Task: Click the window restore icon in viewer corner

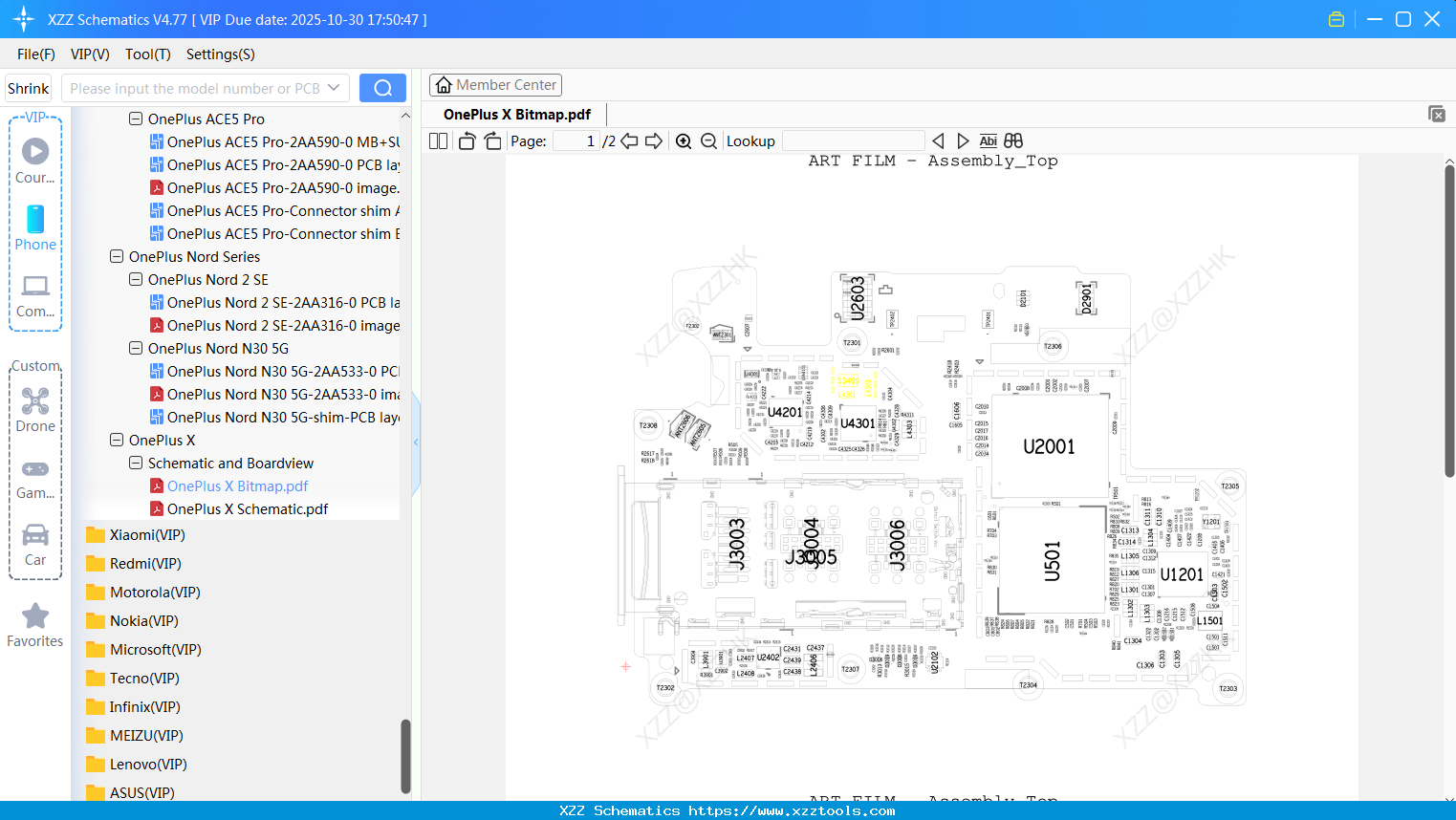Action: 1437,114
